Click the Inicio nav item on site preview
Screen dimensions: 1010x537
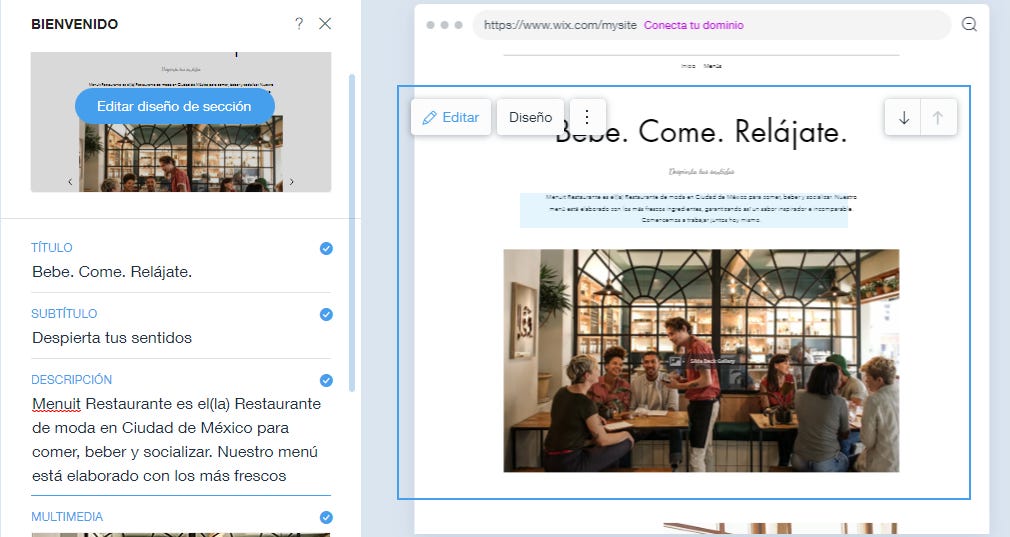click(689, 66)
